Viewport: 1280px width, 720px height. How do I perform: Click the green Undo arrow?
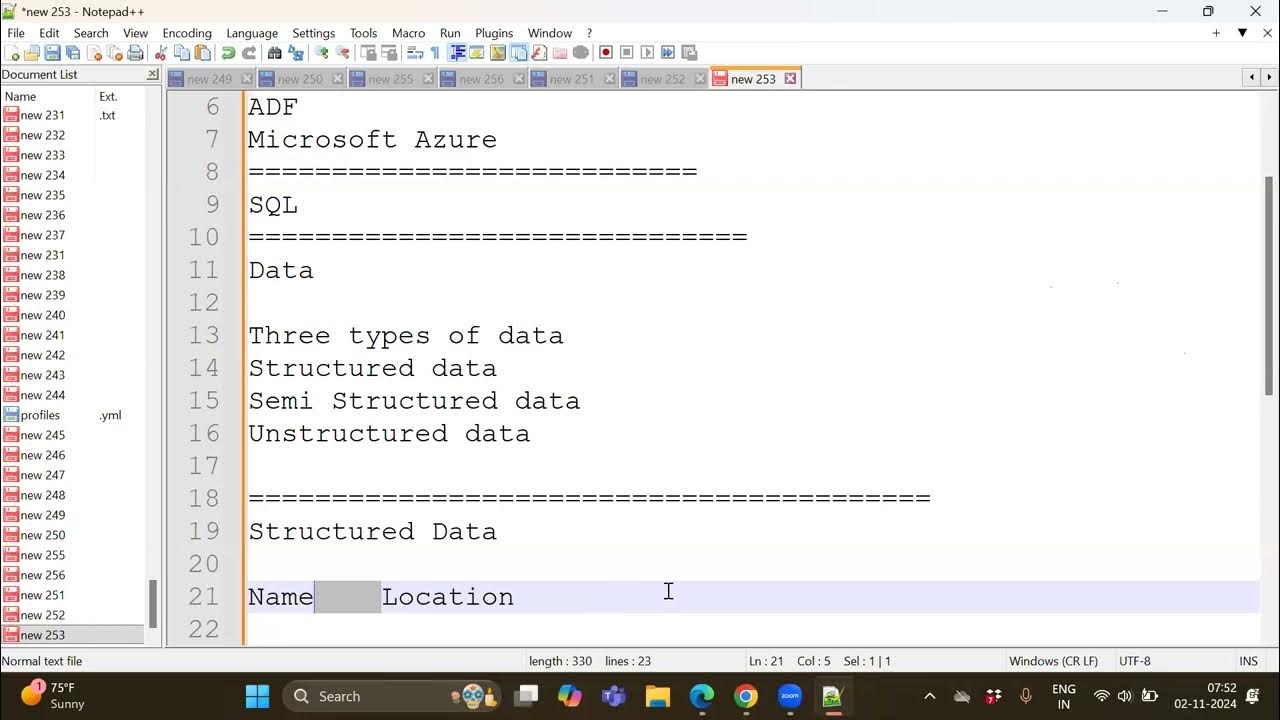pos(229,53)
